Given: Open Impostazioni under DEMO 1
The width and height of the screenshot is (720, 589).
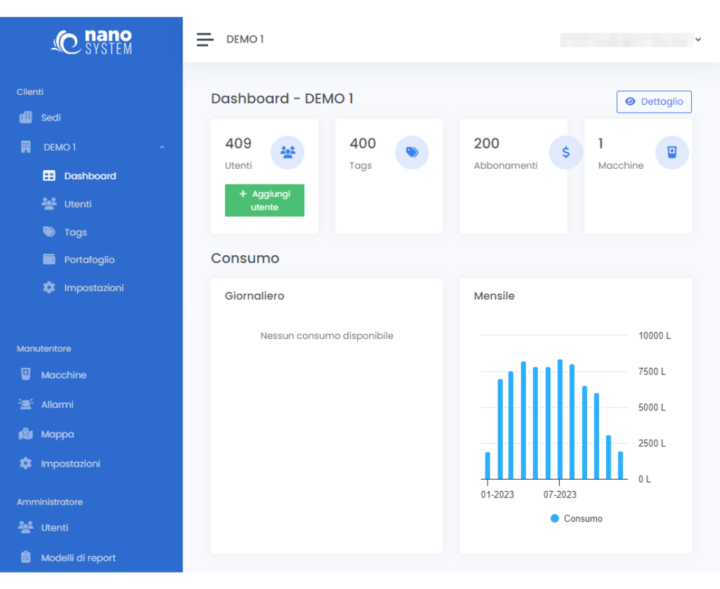Looking at the screenshot, I should click(93, 288).
